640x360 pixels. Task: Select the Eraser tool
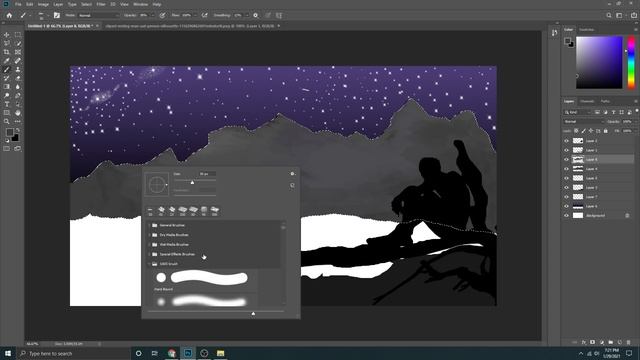click(18, 78)
